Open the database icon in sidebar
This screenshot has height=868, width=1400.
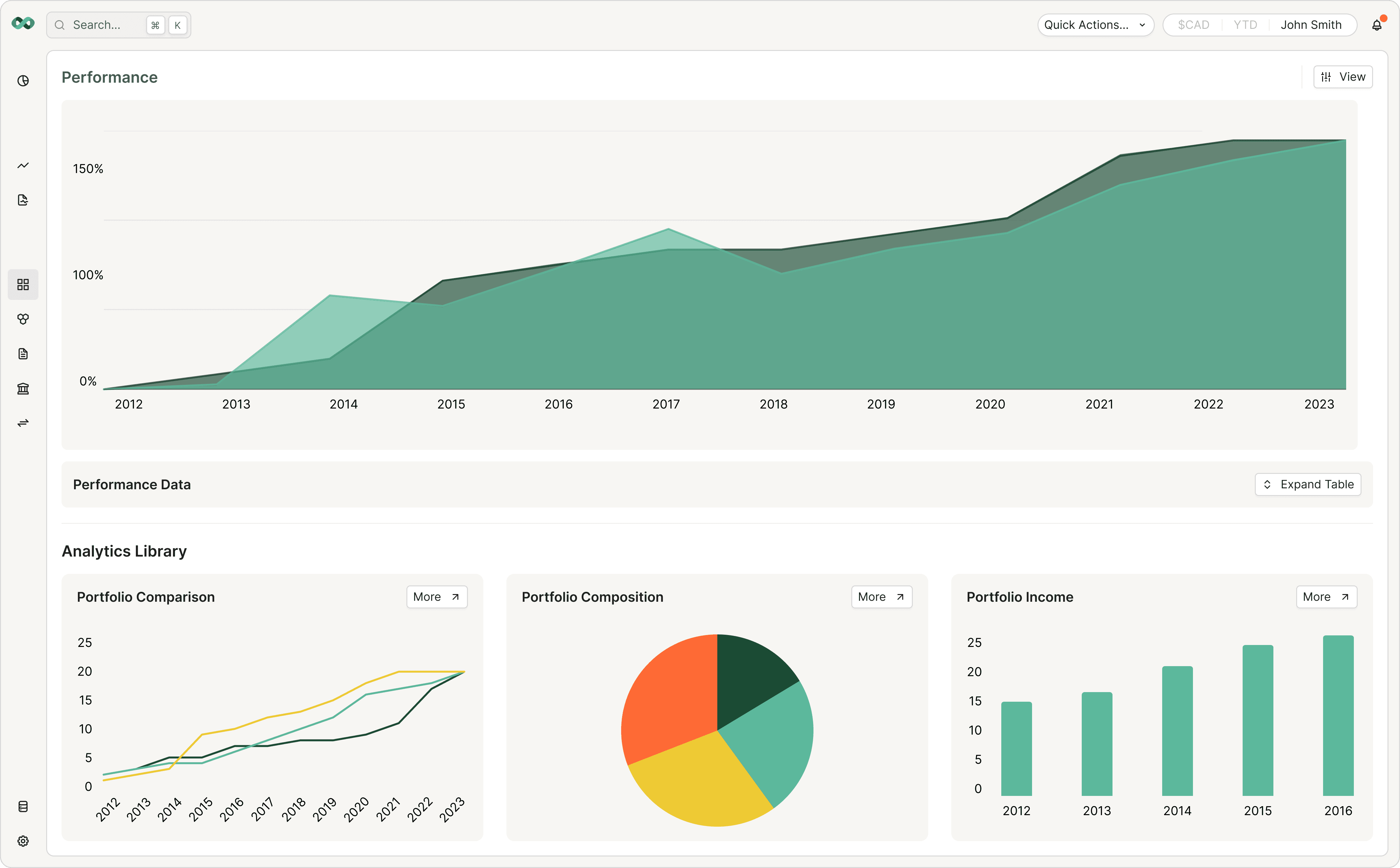click(23, 806)
